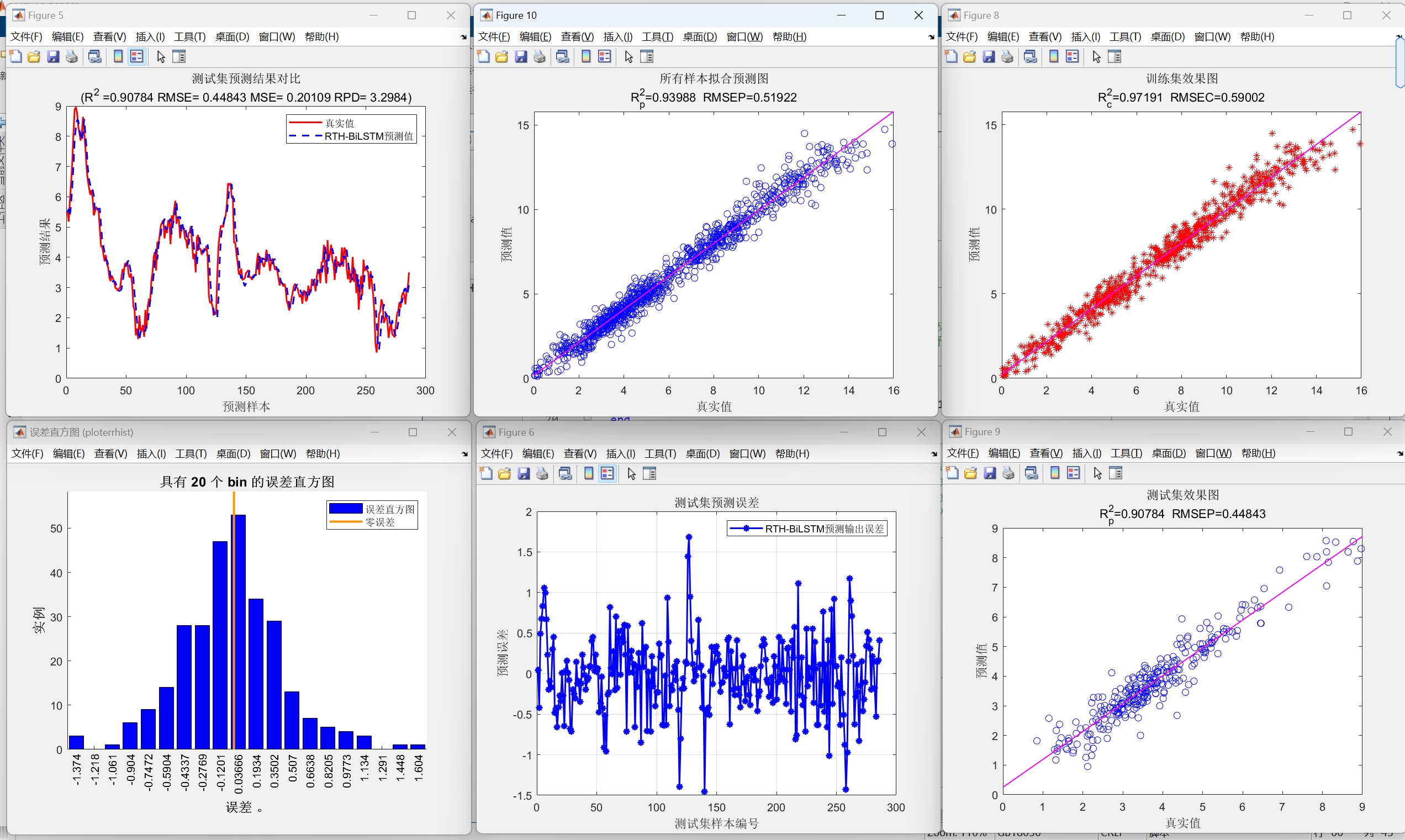Expand the overflow chevron in Figure 10

[x=930, y=36]
